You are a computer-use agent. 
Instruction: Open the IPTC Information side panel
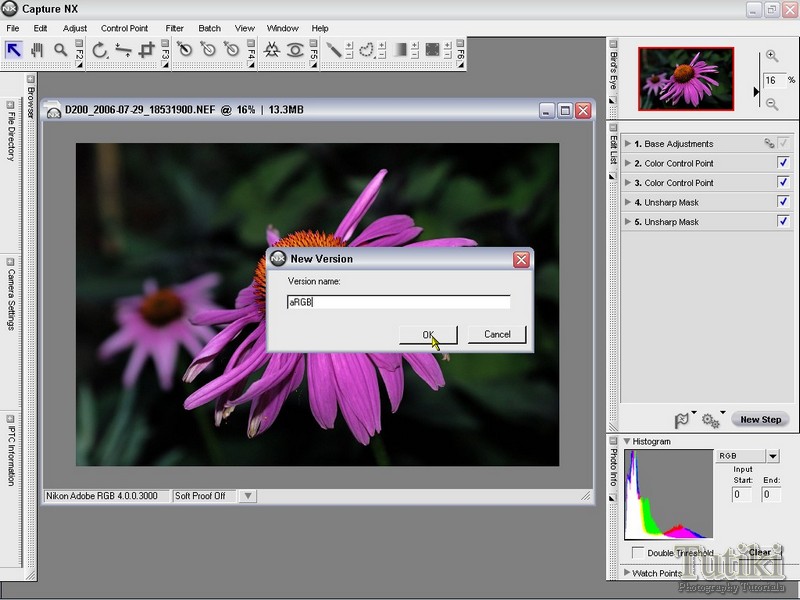click(11, 451)
